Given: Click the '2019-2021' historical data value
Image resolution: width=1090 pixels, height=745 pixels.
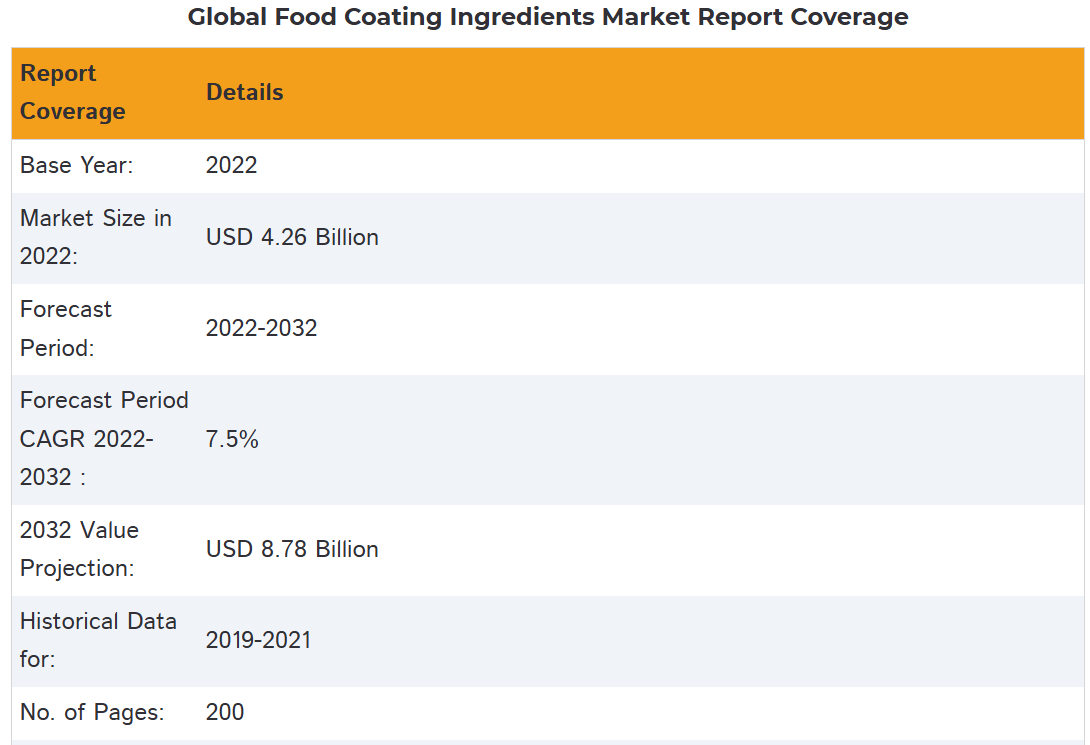Looking at the screenshot, I should click(x=258, y=640).
